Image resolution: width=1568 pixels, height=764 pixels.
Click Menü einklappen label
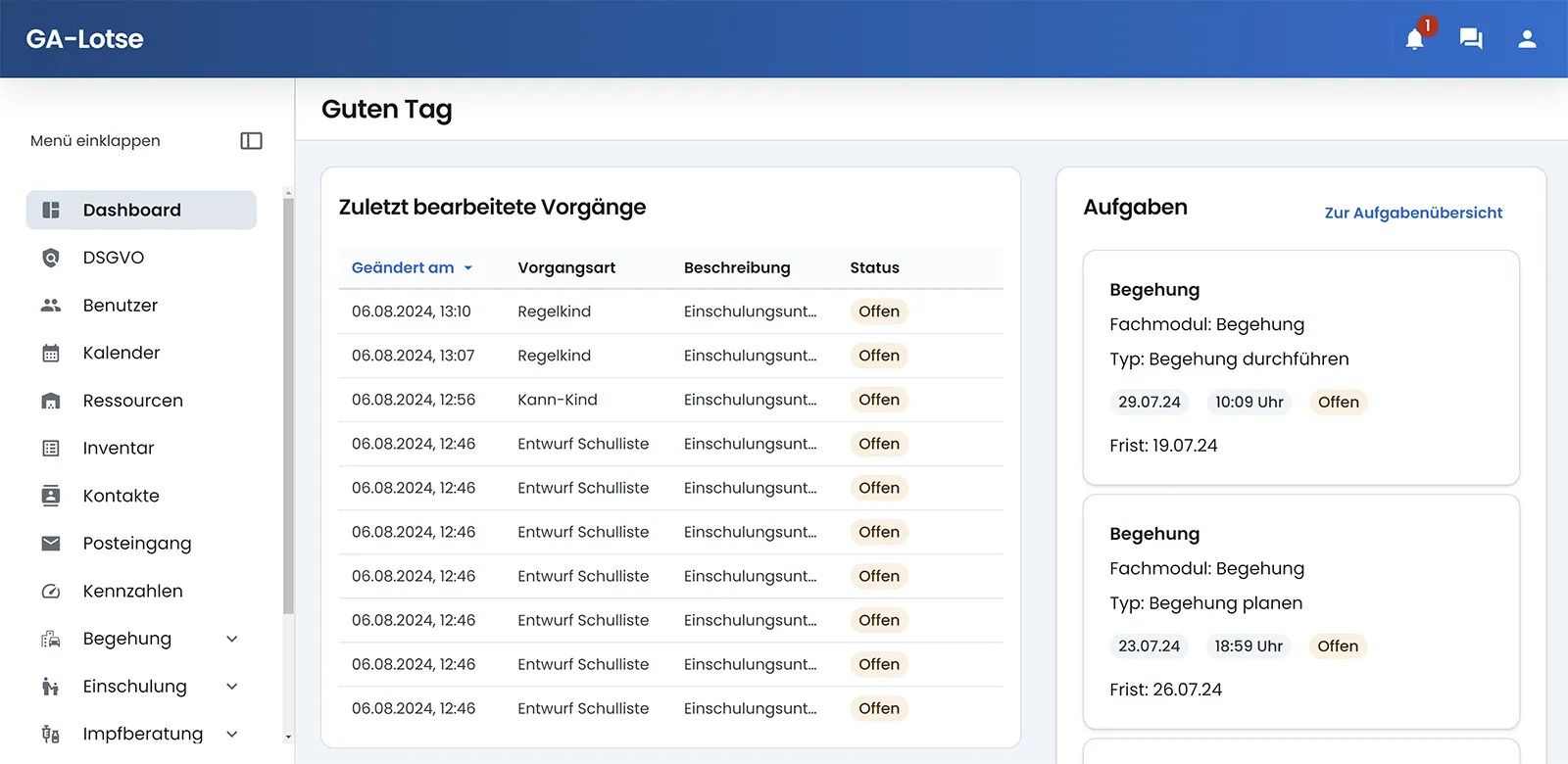point(95,141)
